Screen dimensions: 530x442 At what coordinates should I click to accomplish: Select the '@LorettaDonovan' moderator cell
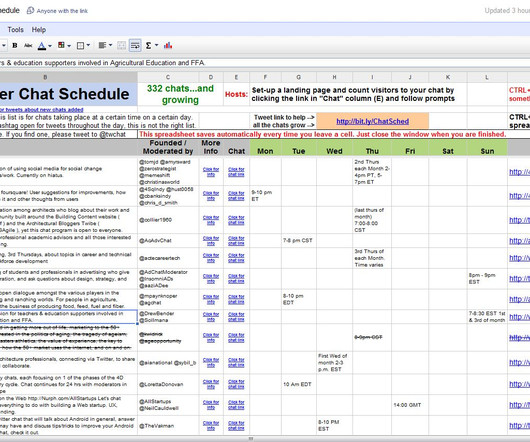pyautogui.click(x=168, y=384)
